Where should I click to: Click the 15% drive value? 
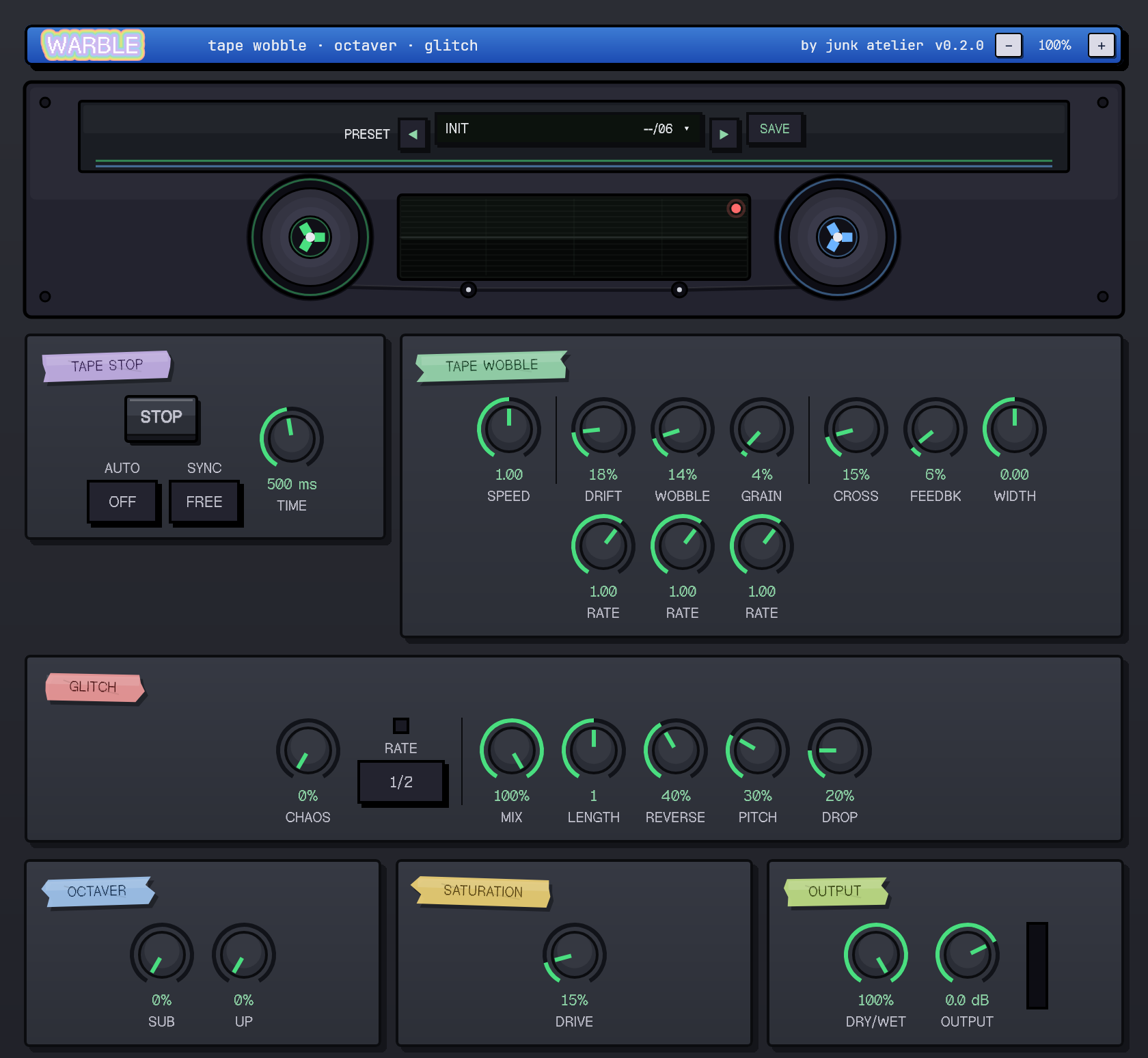[575, 1000]
